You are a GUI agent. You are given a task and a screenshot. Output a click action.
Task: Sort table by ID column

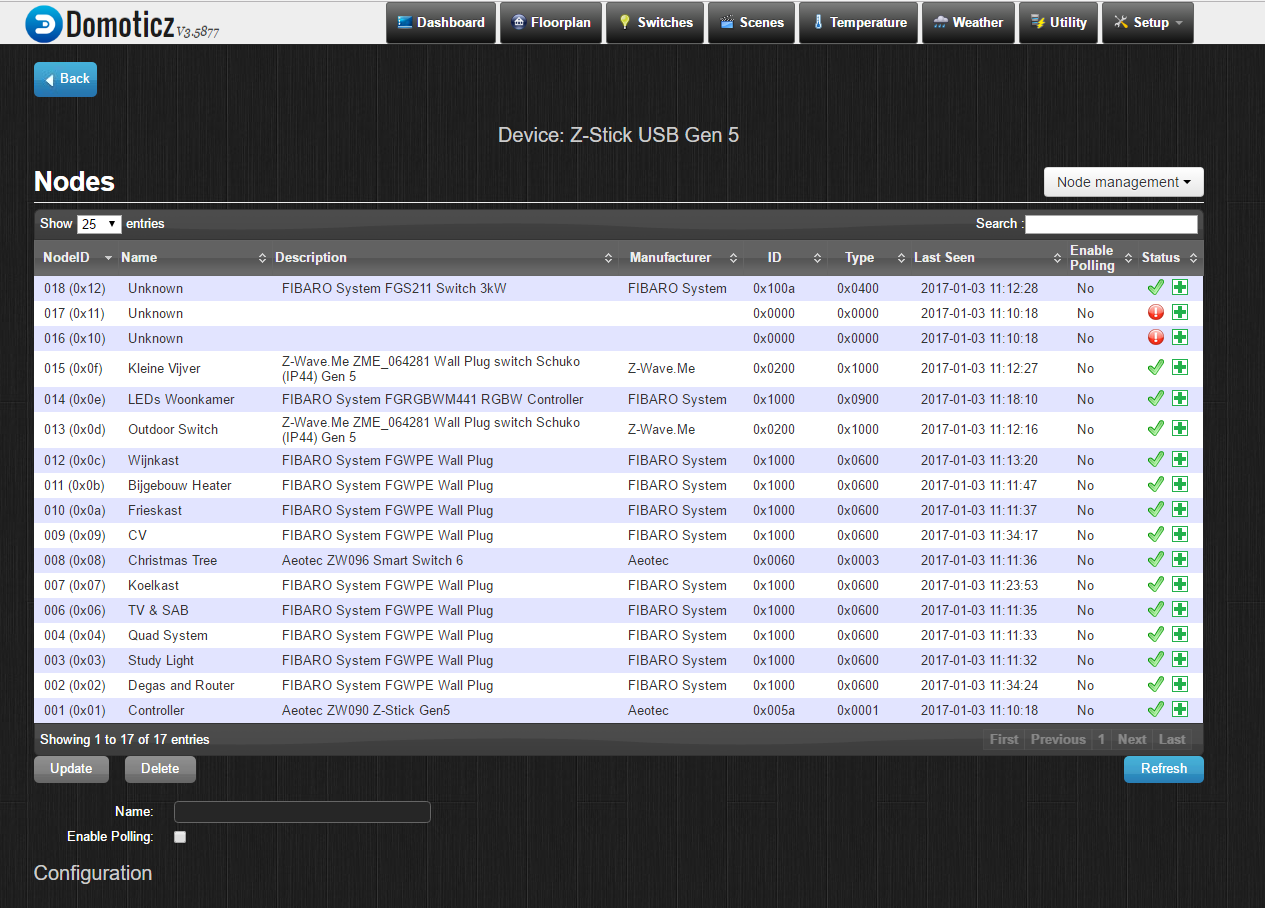click(784, 257)
